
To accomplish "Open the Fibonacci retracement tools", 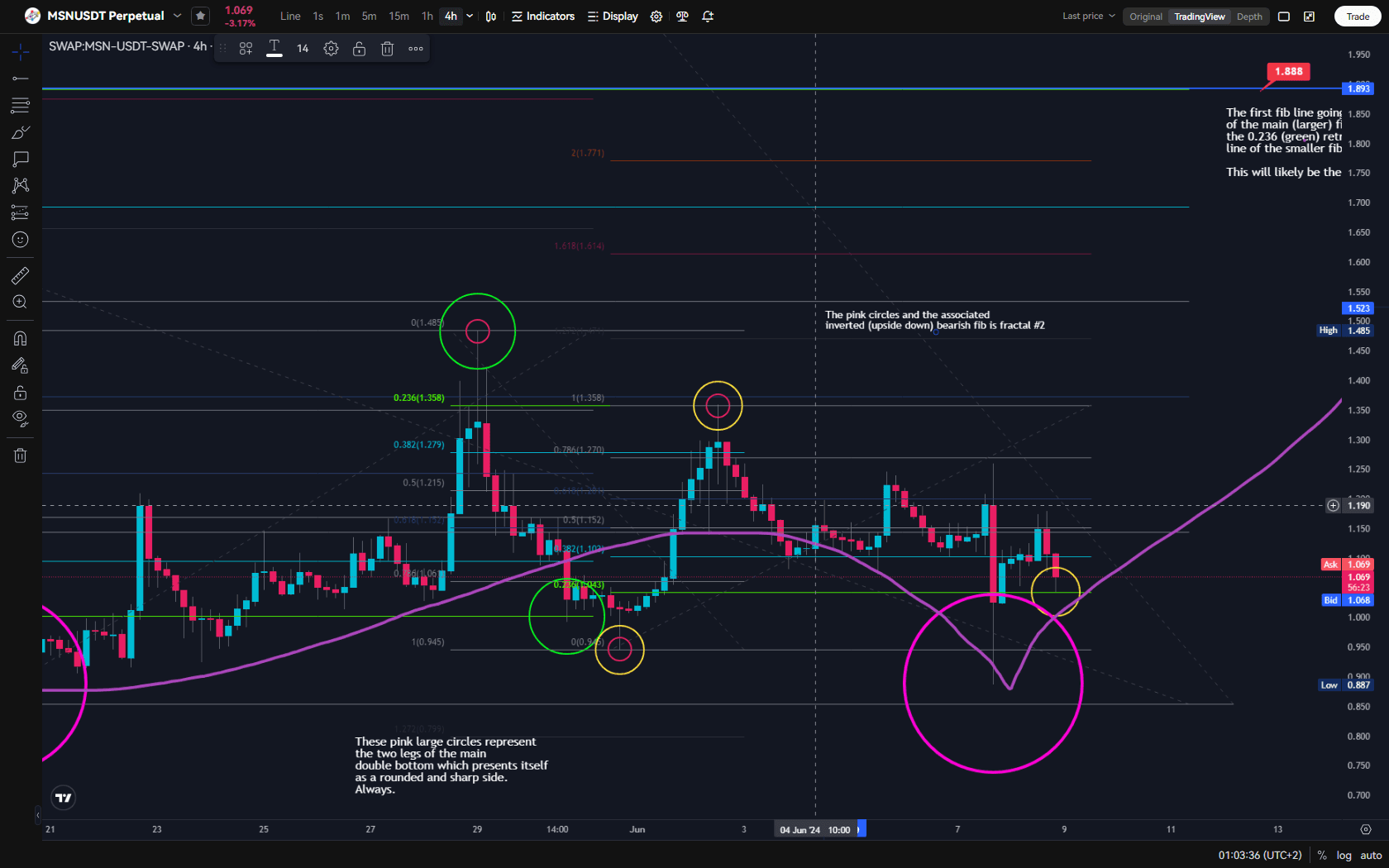I will click(x=21, y=105).
